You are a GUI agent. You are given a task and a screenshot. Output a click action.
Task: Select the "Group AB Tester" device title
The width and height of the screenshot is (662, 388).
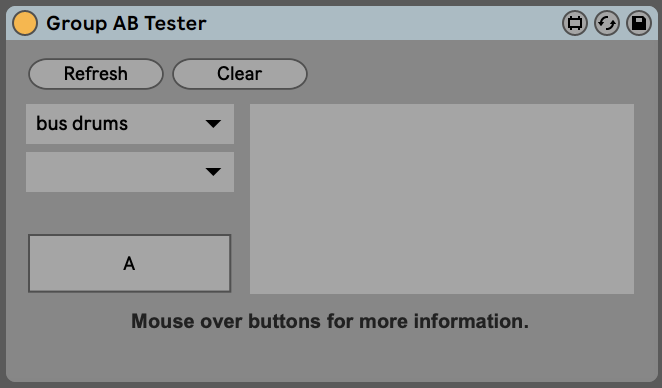coord(126,23)
